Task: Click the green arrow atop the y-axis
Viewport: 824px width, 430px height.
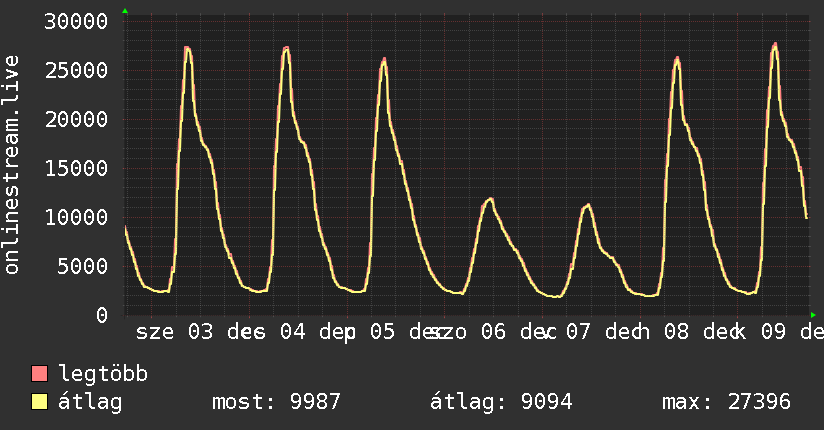Action: 125,11
